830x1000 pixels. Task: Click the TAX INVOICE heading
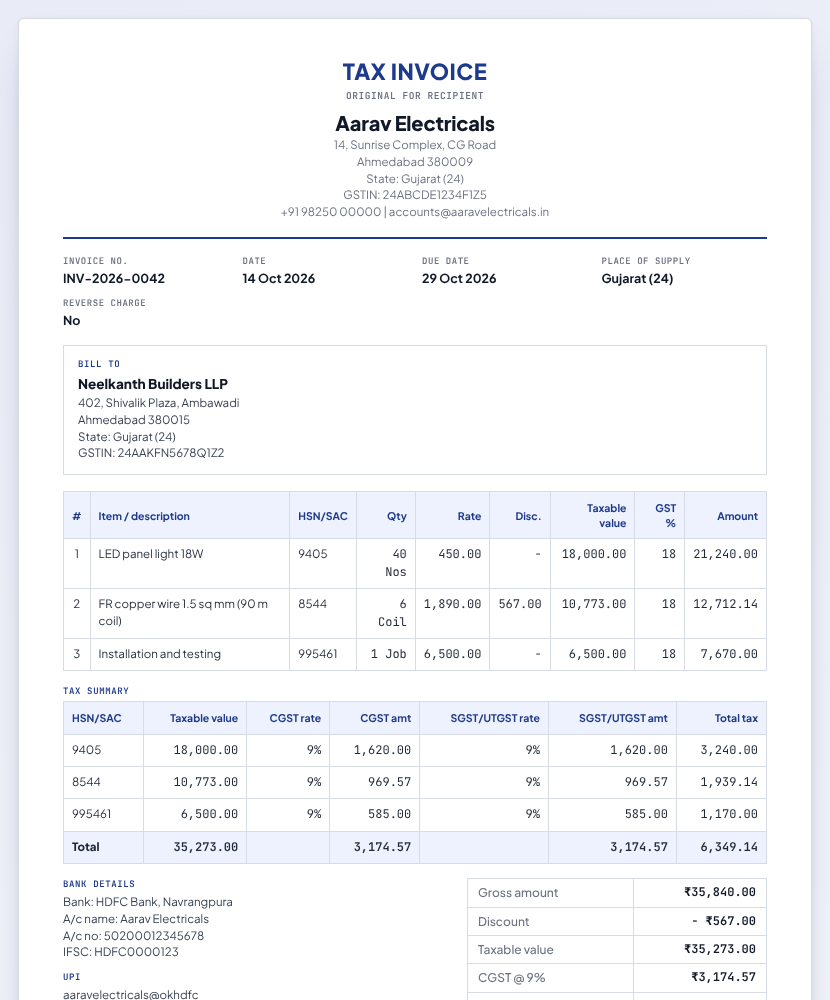coord(415,72)
